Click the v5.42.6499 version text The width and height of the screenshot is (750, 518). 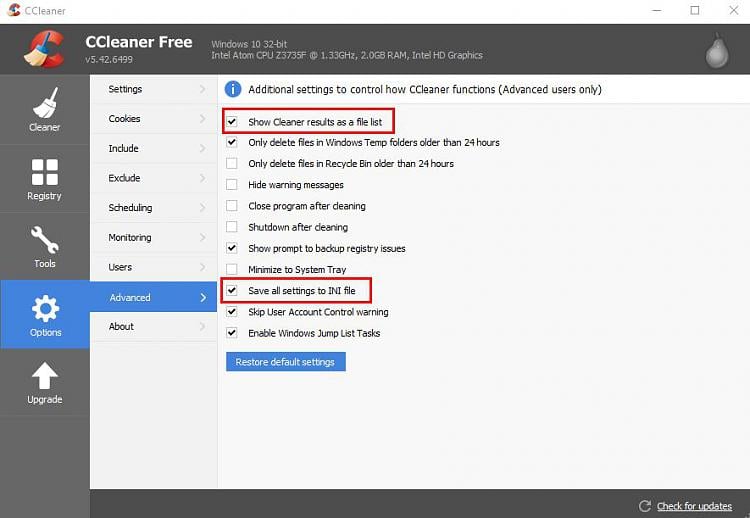pos(109,60)
